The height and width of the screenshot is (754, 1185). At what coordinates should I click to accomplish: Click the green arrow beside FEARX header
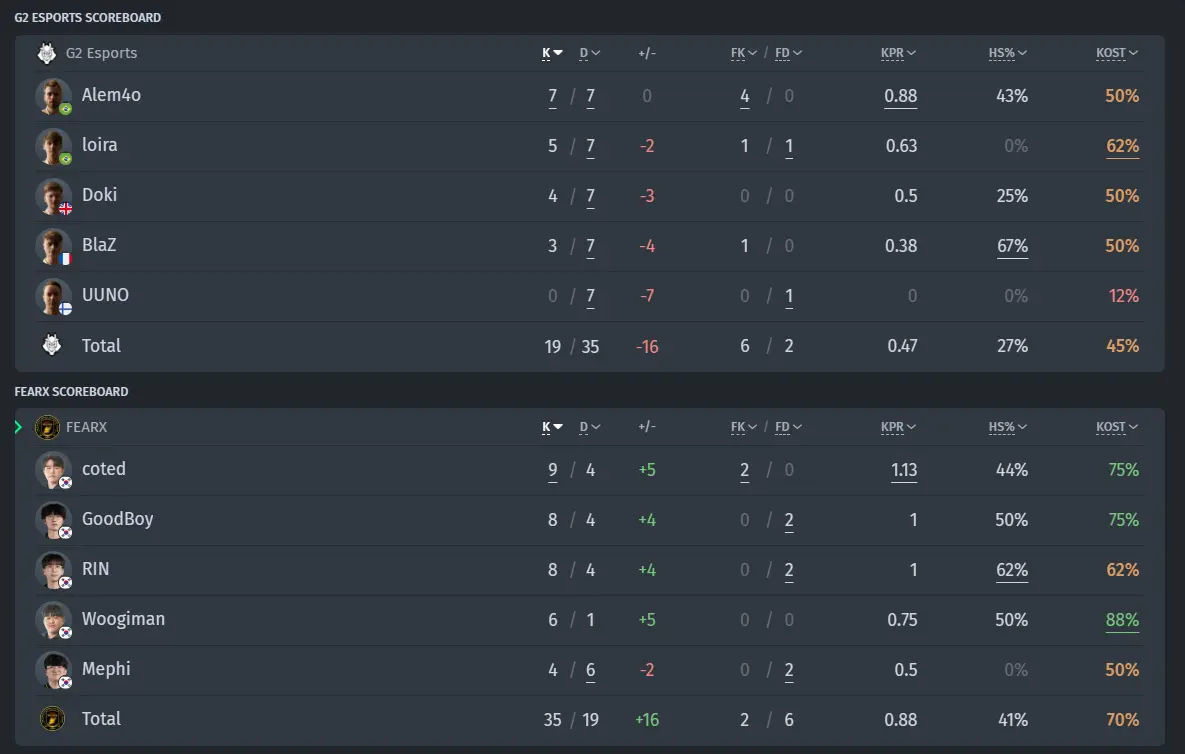coord(19,427)
